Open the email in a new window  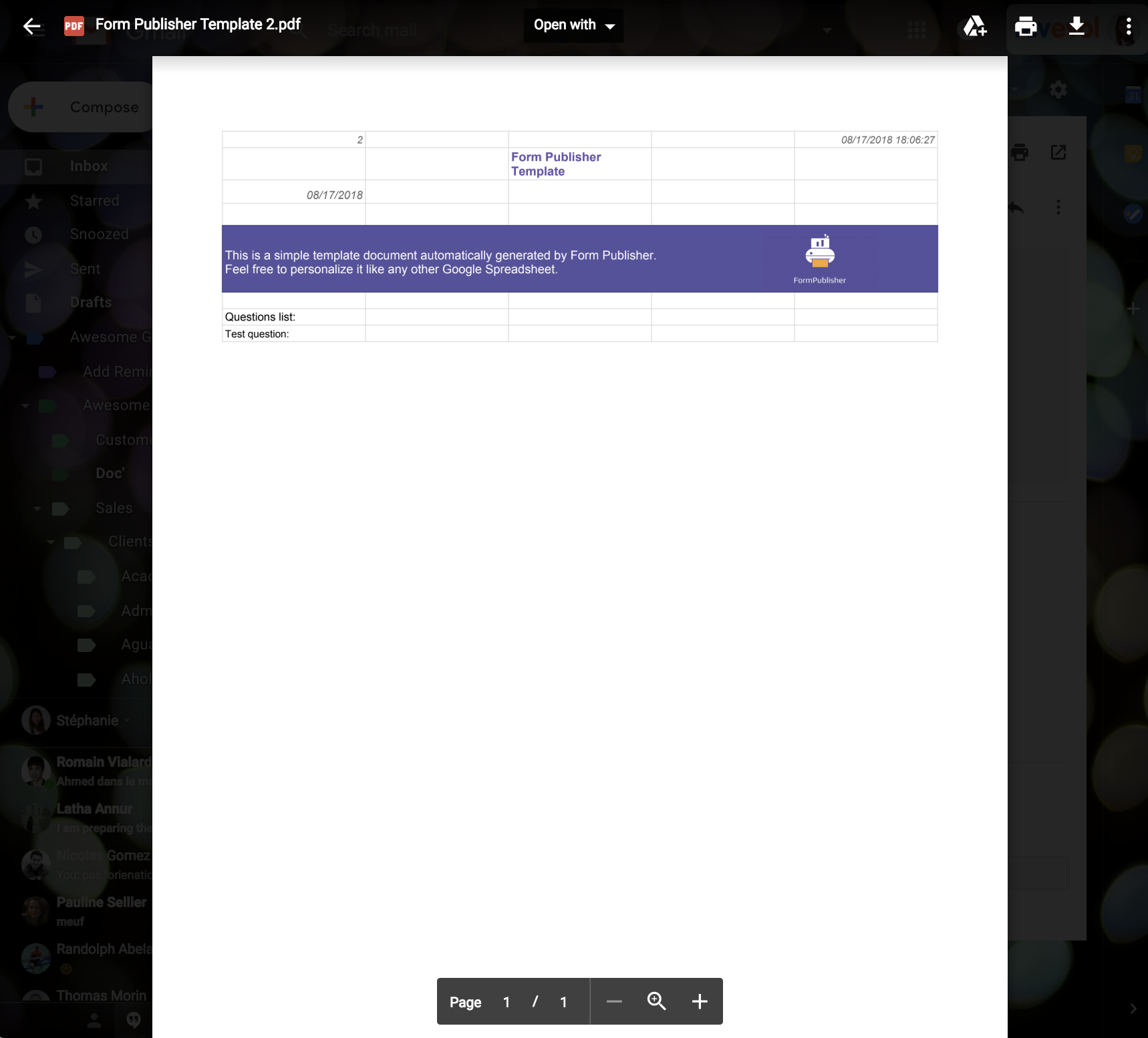1058,152
